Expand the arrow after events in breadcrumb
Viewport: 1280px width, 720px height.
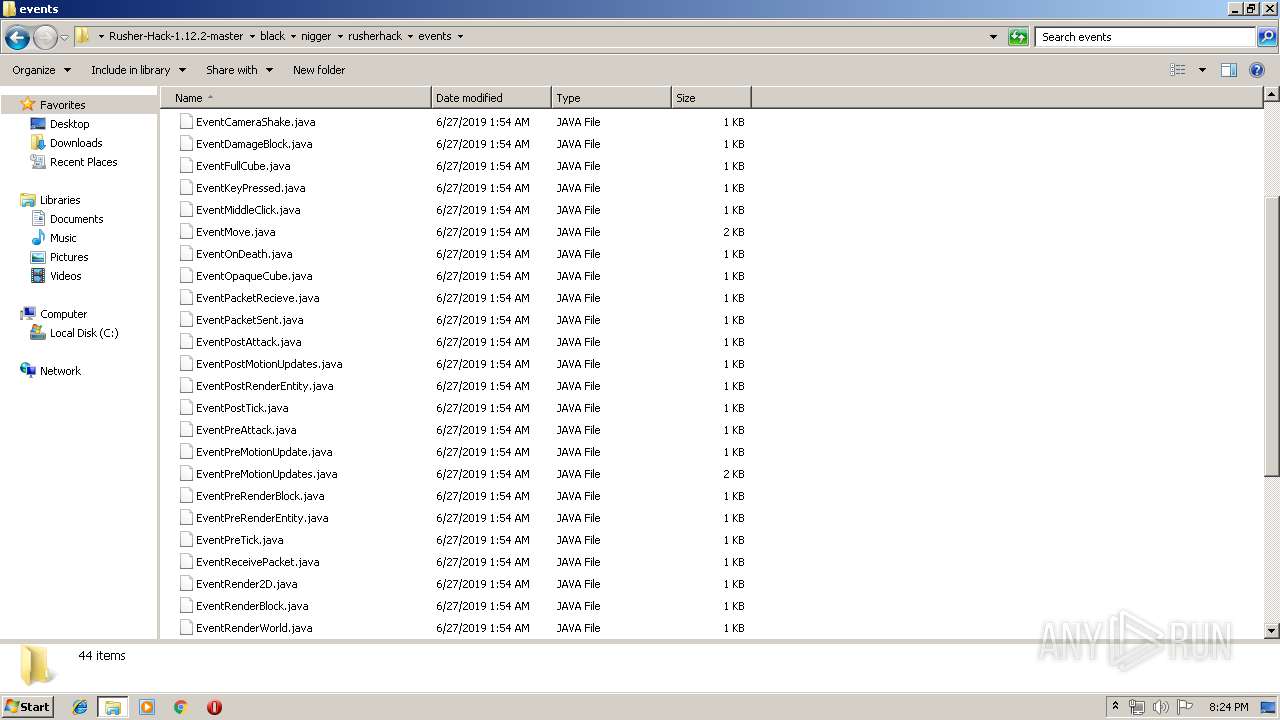pyautogui.click(x=460, y=36)
